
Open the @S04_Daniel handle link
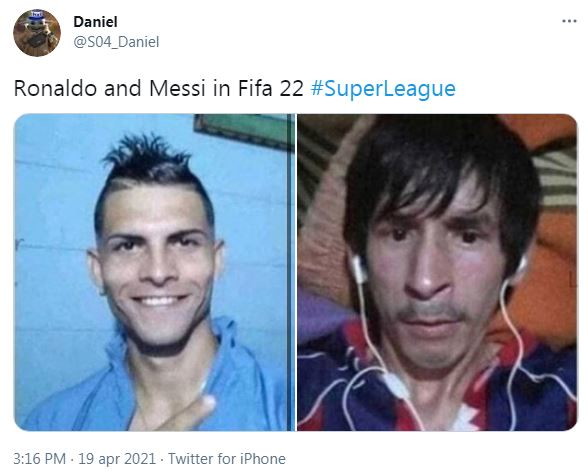[116, 42]
